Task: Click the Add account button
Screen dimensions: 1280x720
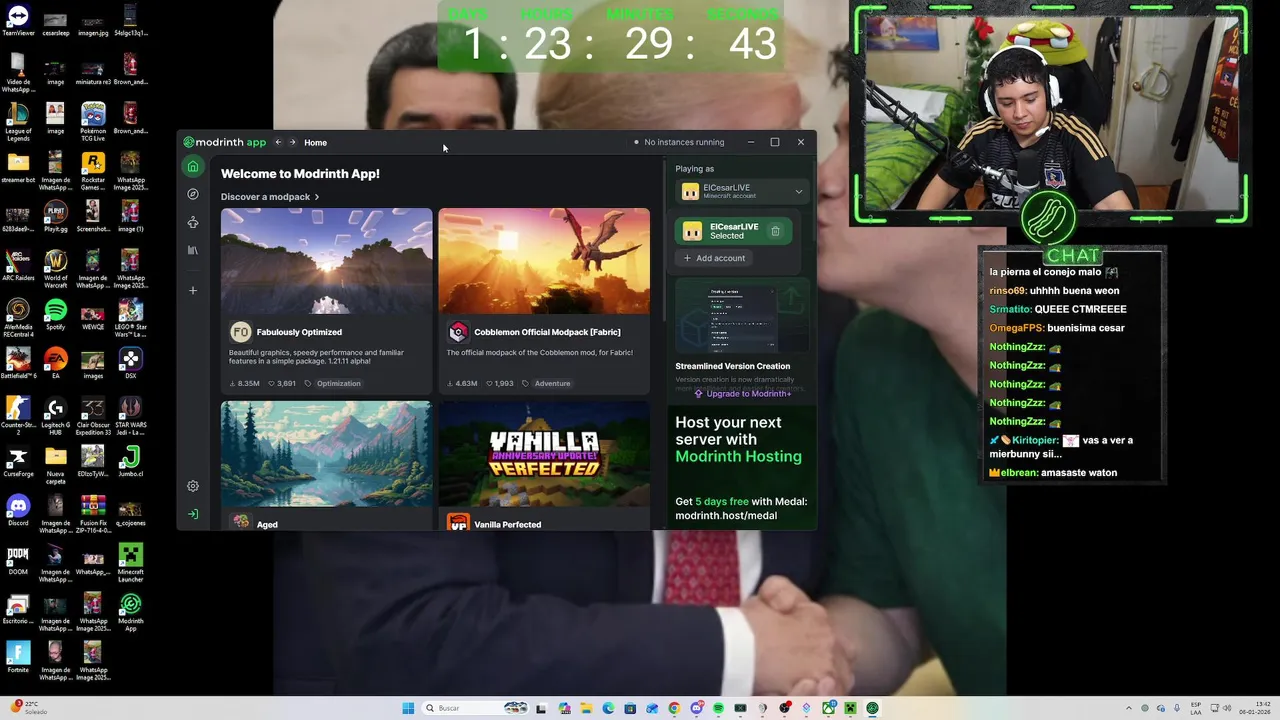Action: (714, 258)
